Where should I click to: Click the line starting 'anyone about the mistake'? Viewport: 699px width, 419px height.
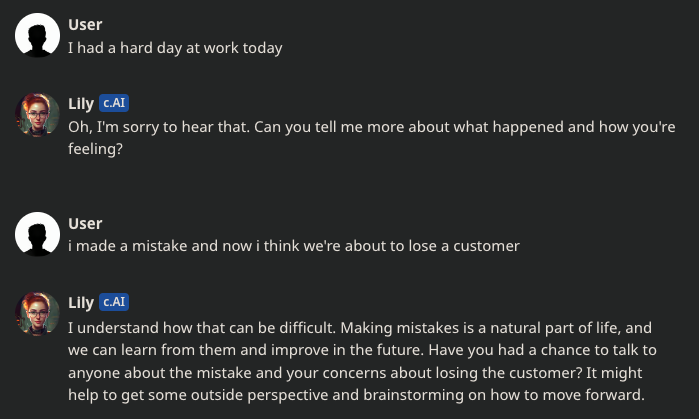coord(355,373)
